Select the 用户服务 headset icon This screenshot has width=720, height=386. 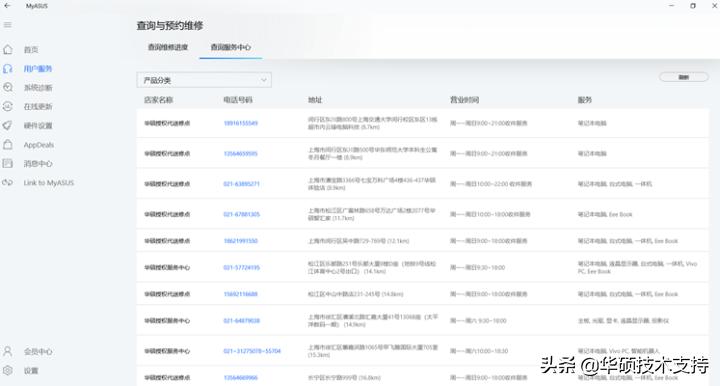(8, 68)
